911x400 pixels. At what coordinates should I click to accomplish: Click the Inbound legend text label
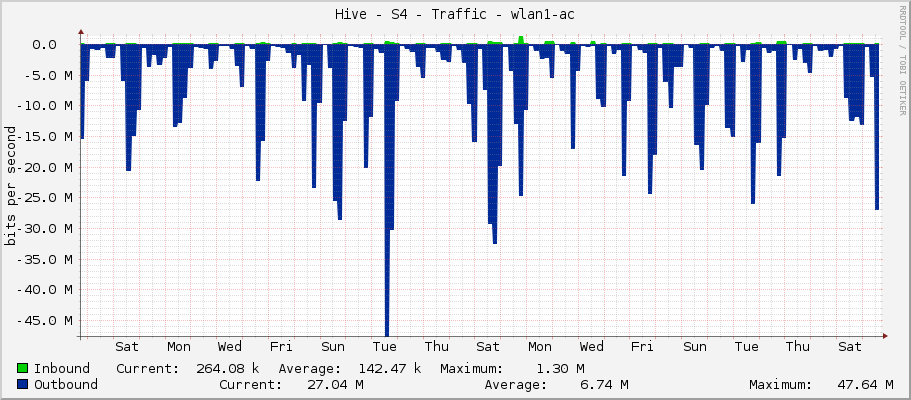pyautogui.click(x=62, y=368)
